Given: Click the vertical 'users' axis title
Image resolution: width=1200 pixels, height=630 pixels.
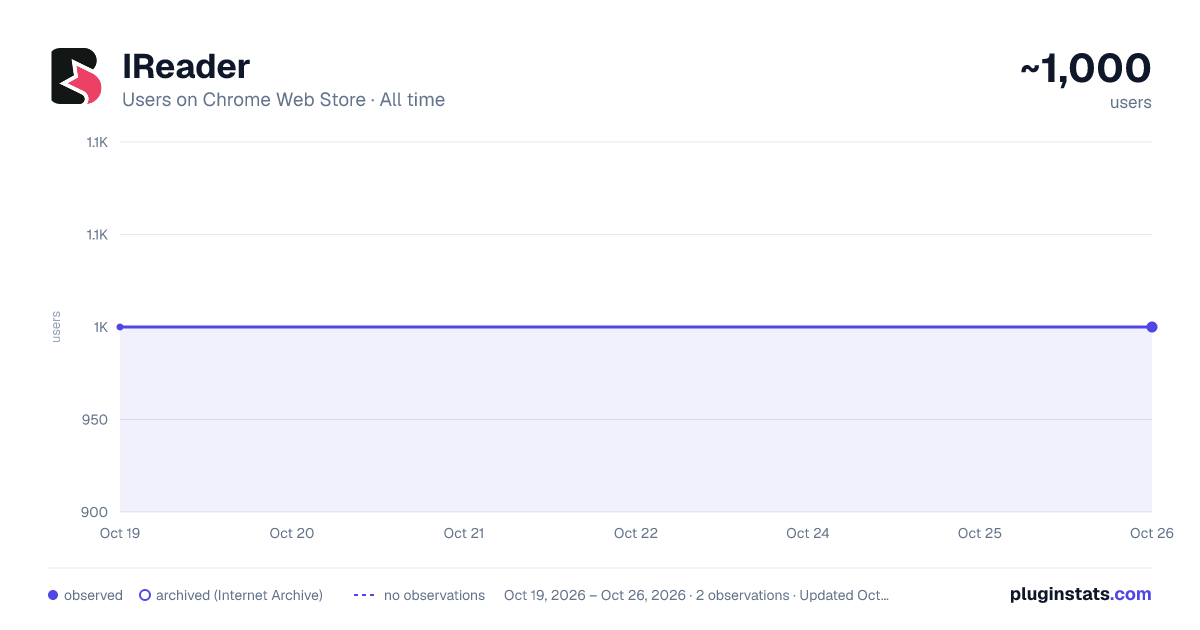Looking at the screenshot, I should [56, 327].
